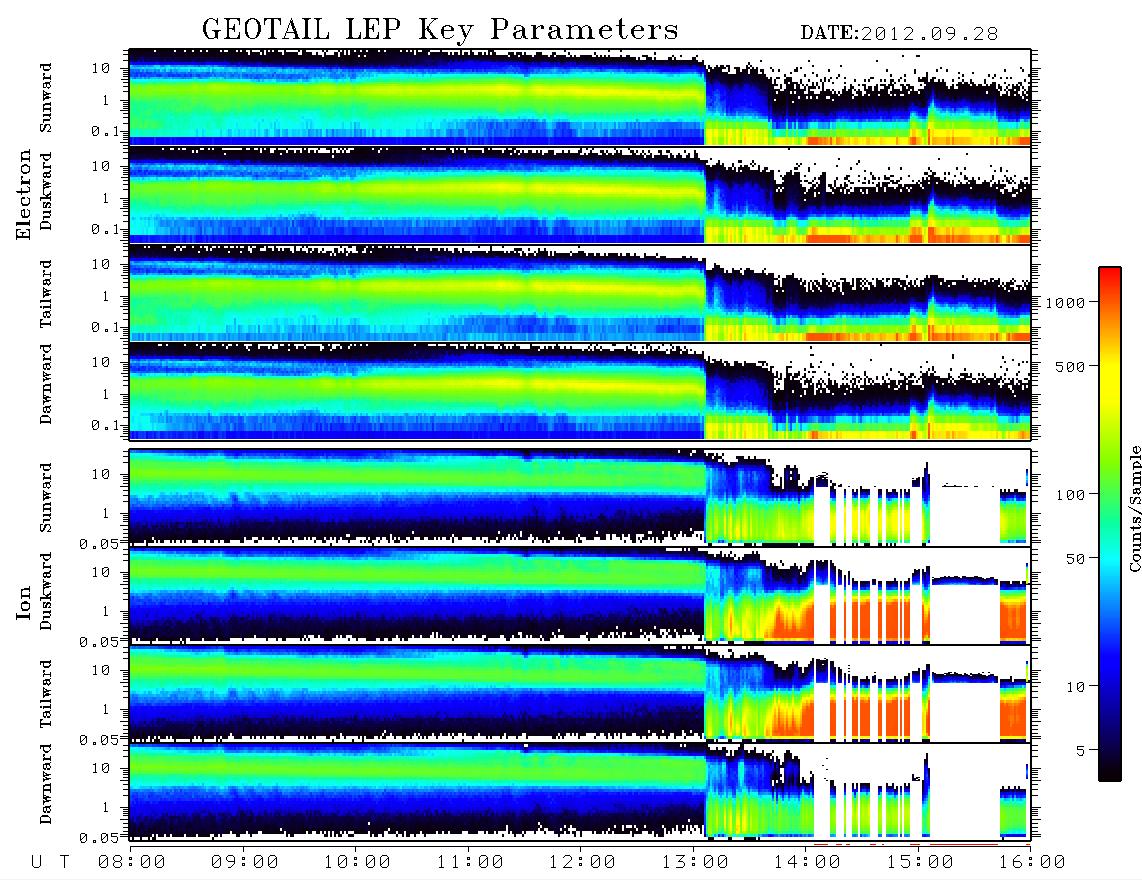The height and width of the screenshot is (880, 1142).
Task: Click the Electron "Sunward" panel label
Action: click(46, 98)
